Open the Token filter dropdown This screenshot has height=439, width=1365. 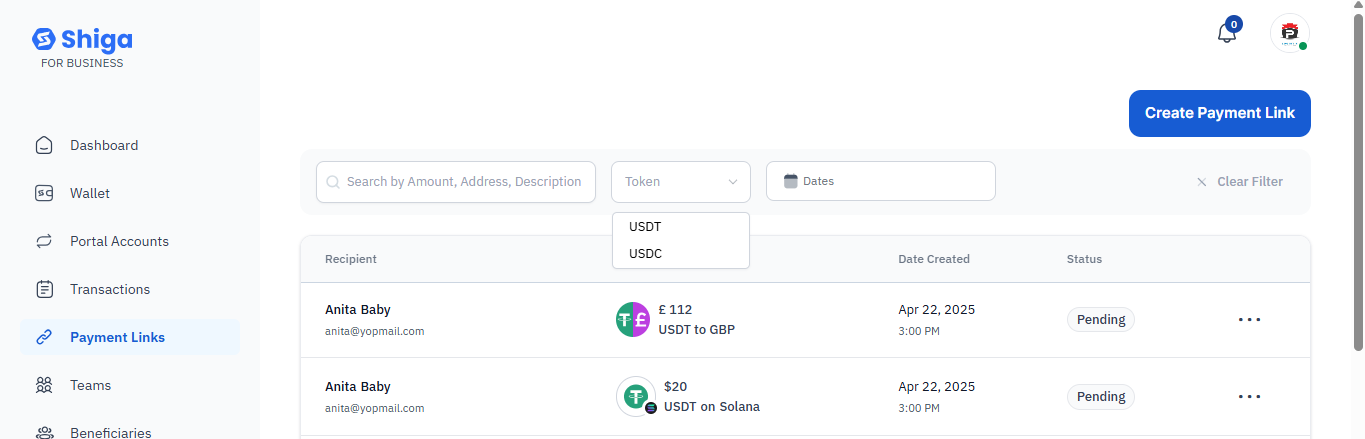point(681,182)
